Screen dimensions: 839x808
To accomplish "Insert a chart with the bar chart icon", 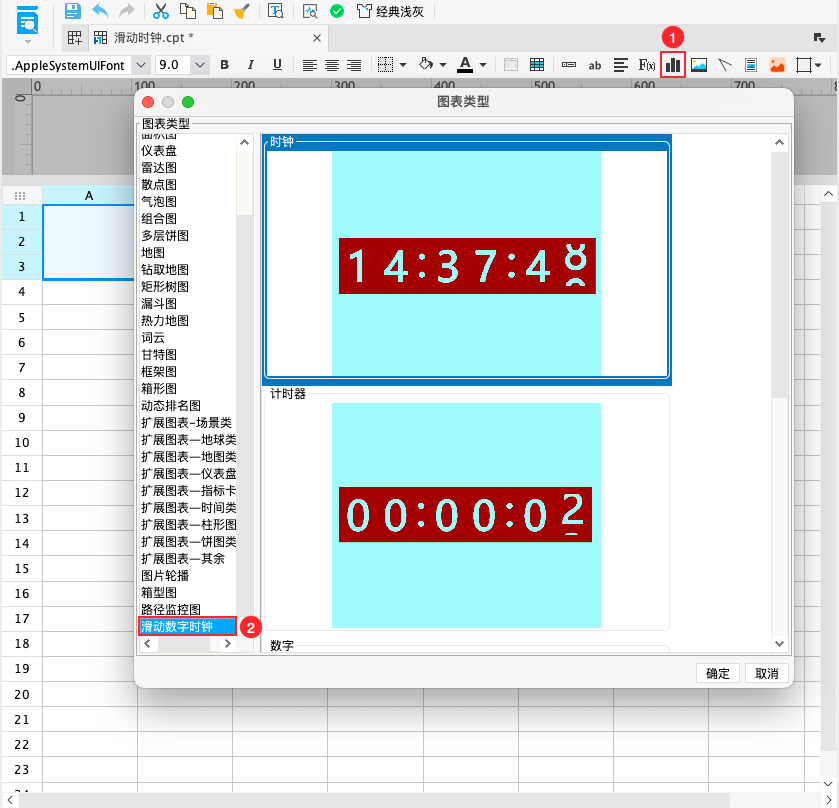I will (673, 65).
